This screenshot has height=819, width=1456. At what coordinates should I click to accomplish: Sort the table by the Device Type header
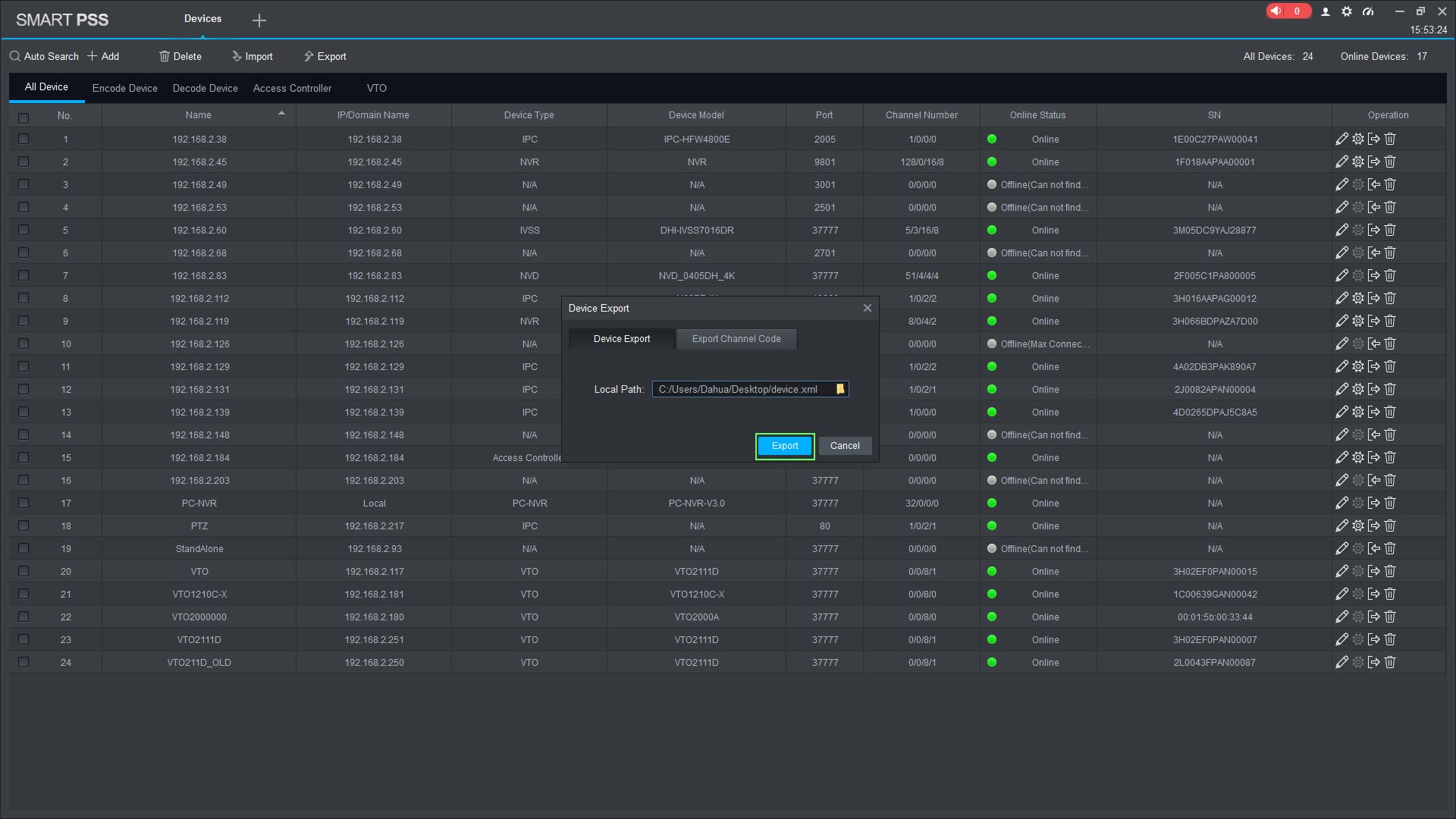529,115
